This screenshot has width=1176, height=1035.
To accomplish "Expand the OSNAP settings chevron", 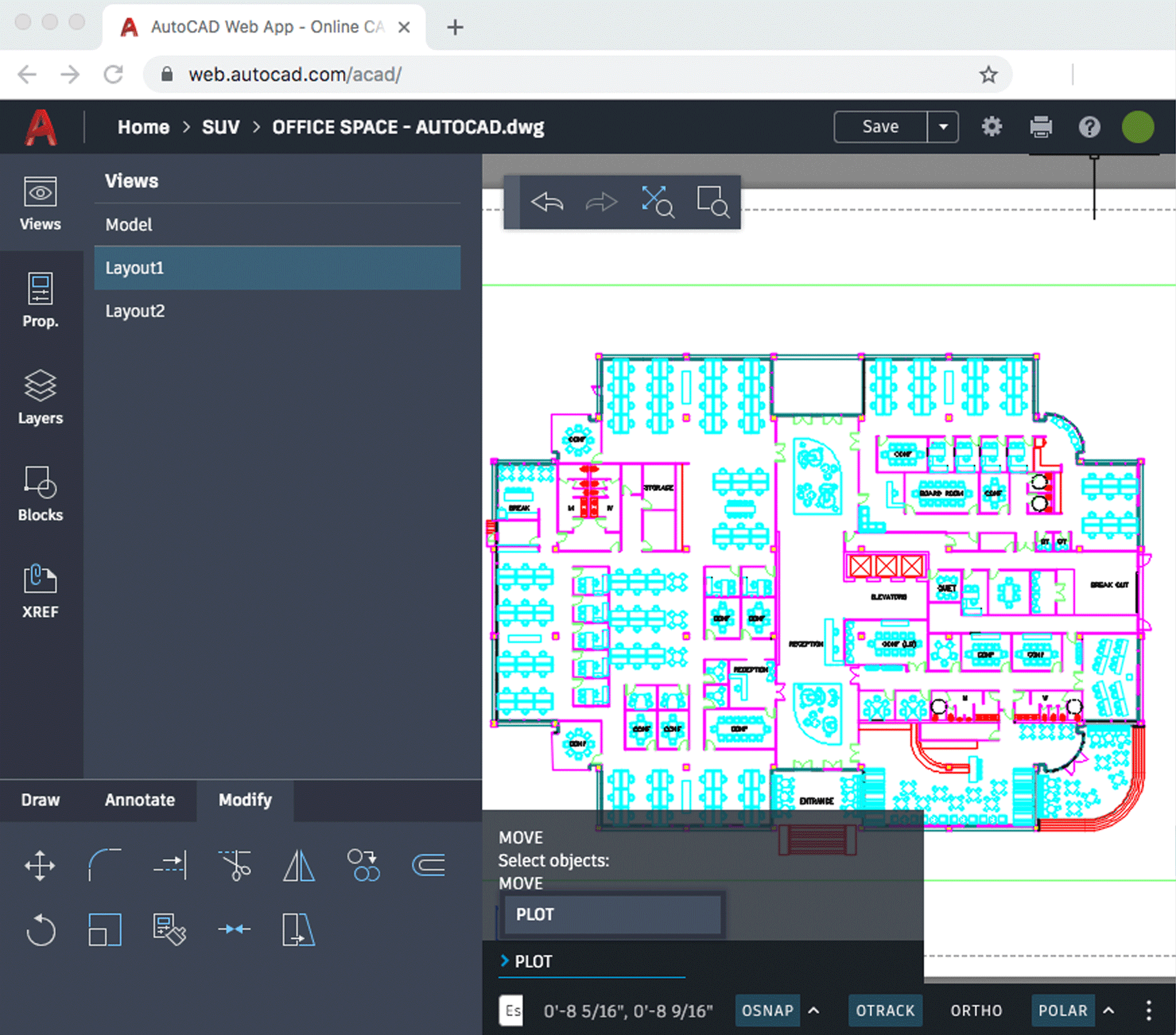I will (x=814, y=1011).
